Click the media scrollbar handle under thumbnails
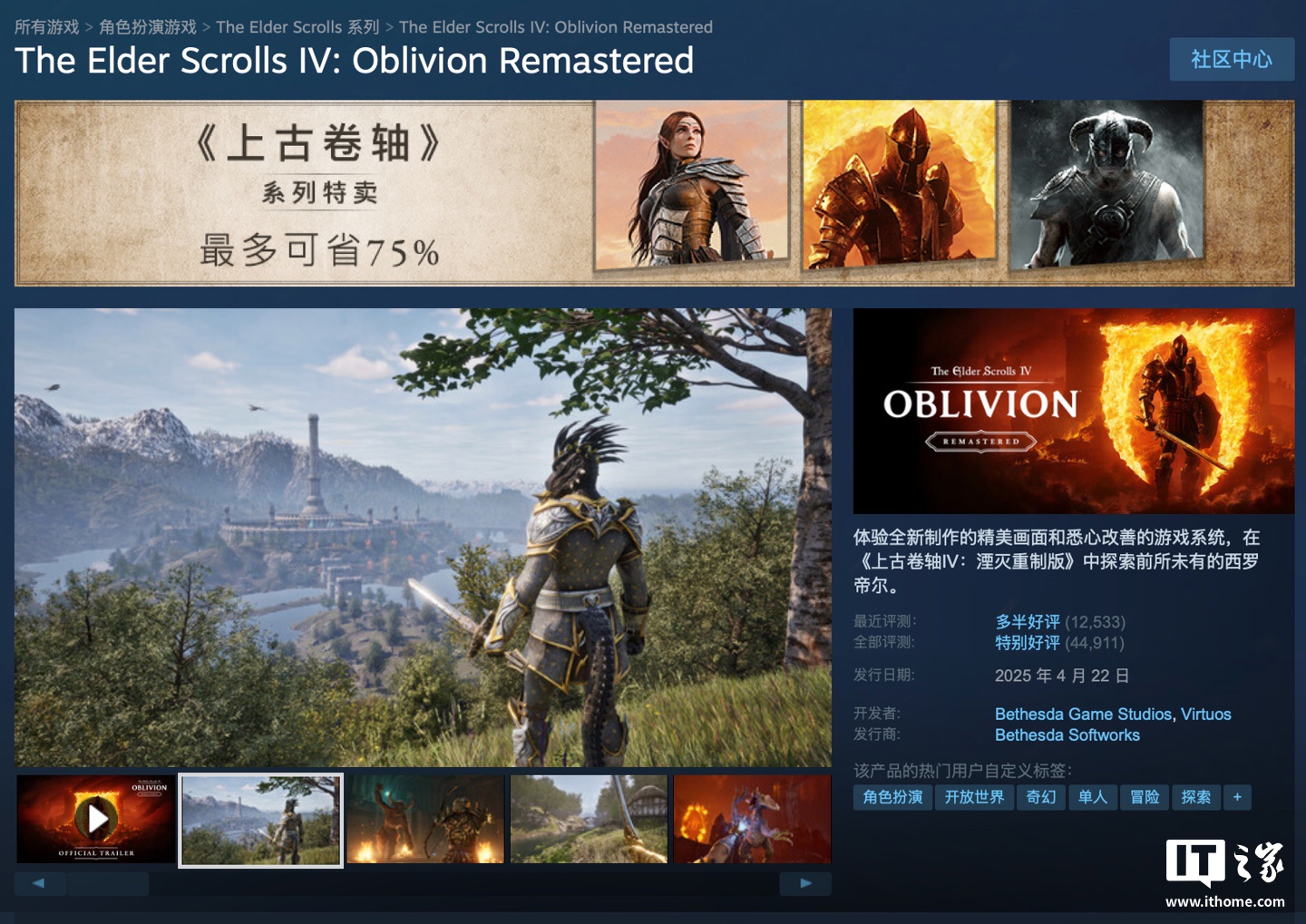This screenshot has width=1306, height=924. click(108, 883)
